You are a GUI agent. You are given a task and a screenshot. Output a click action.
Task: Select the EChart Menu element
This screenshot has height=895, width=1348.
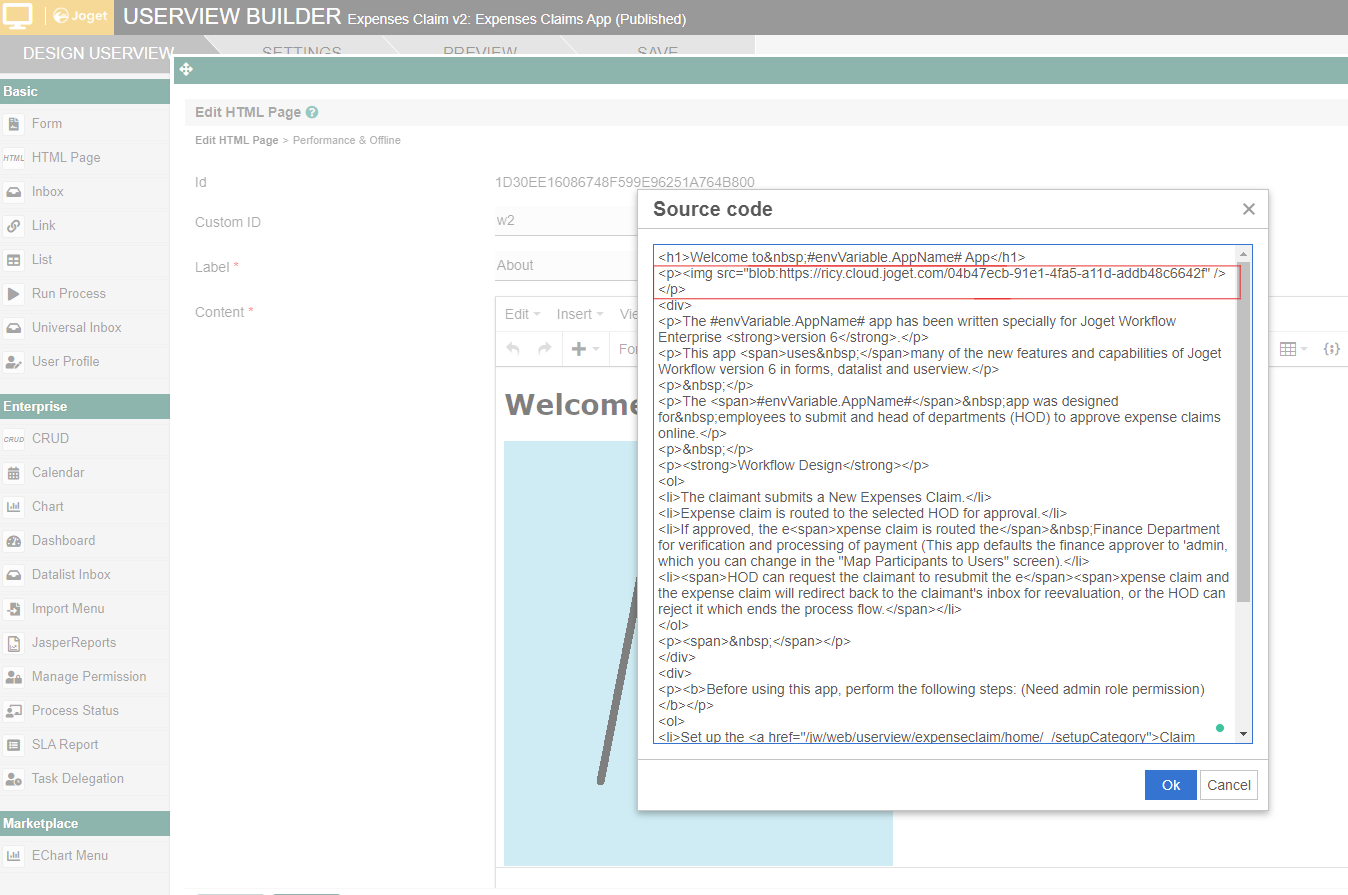(x=85, y=856)
